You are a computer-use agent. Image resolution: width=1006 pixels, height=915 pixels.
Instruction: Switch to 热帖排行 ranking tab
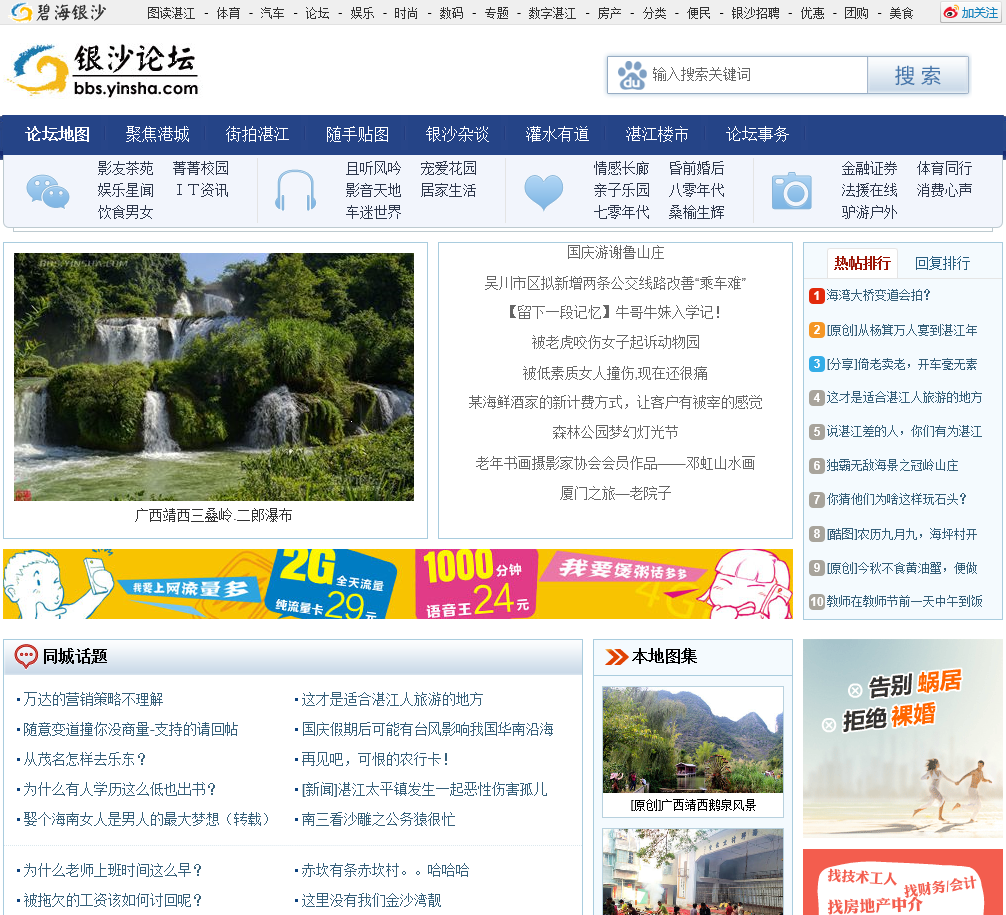tap(862, 263)
